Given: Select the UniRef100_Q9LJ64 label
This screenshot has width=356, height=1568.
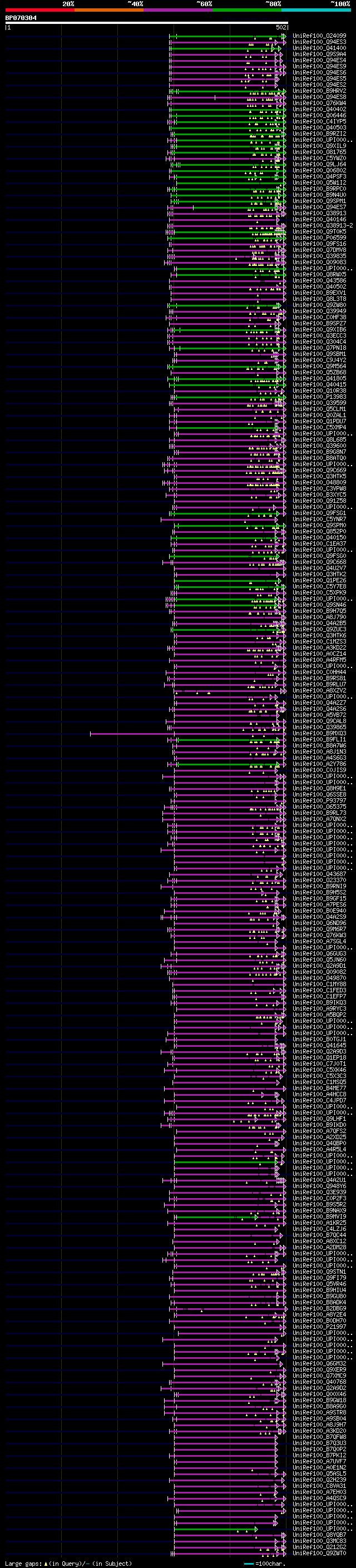Looking at the screenshot, I should (x=319, y=164).
